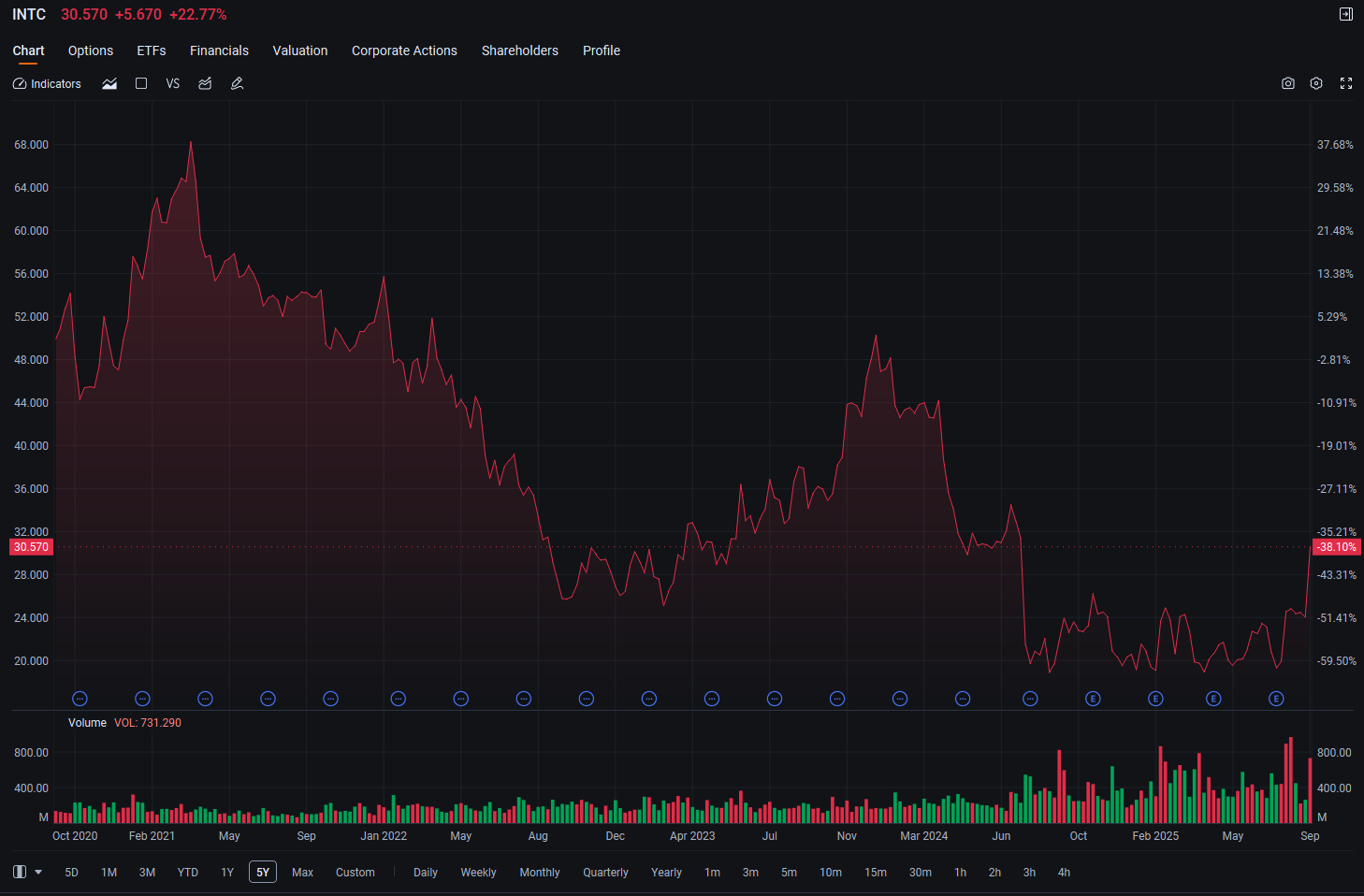The height and width of the screenshot is (896, 1364).
Task: View the Valuation tab
Action: coord(300,51)
